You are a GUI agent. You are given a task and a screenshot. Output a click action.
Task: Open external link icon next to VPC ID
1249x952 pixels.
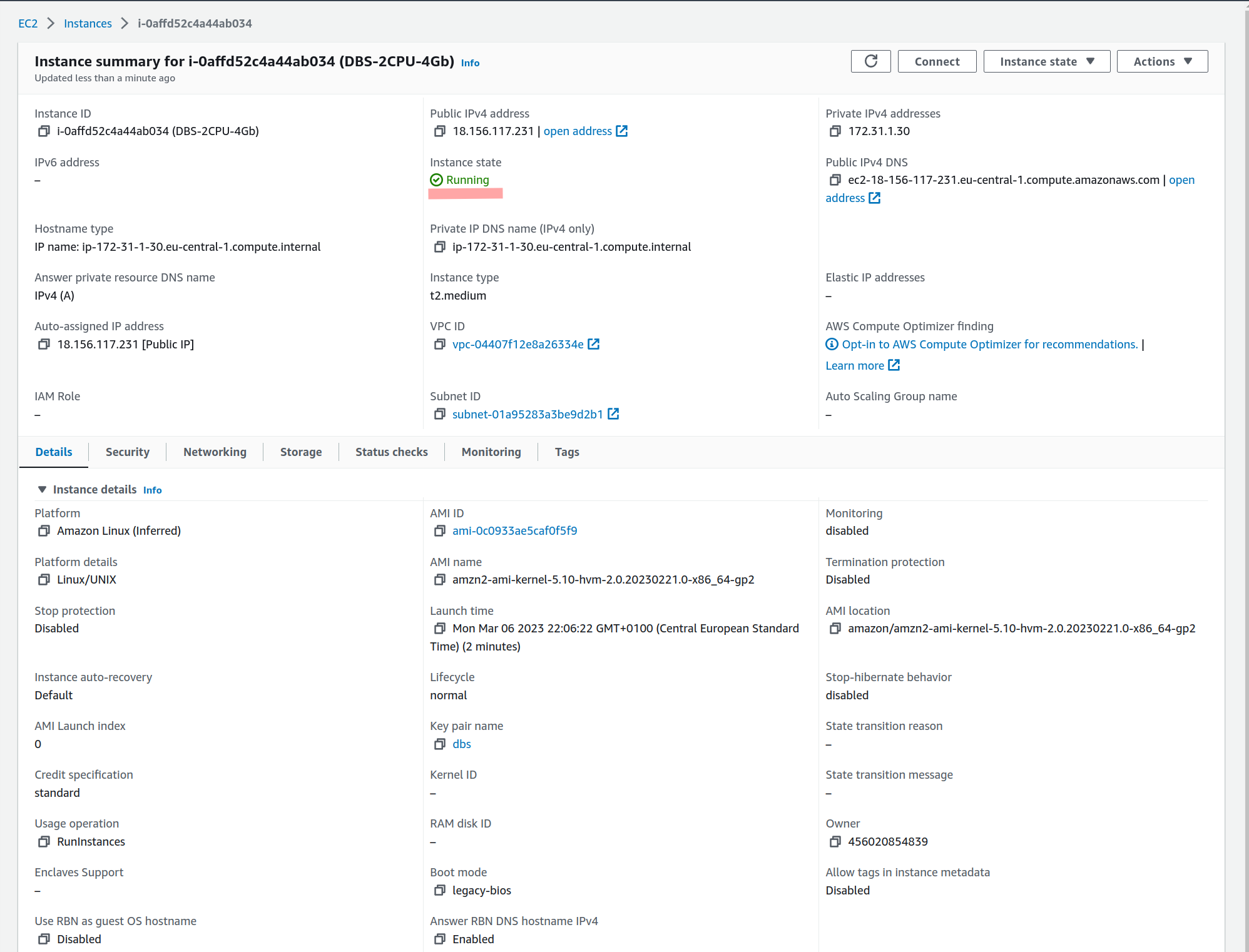[593, 345]
